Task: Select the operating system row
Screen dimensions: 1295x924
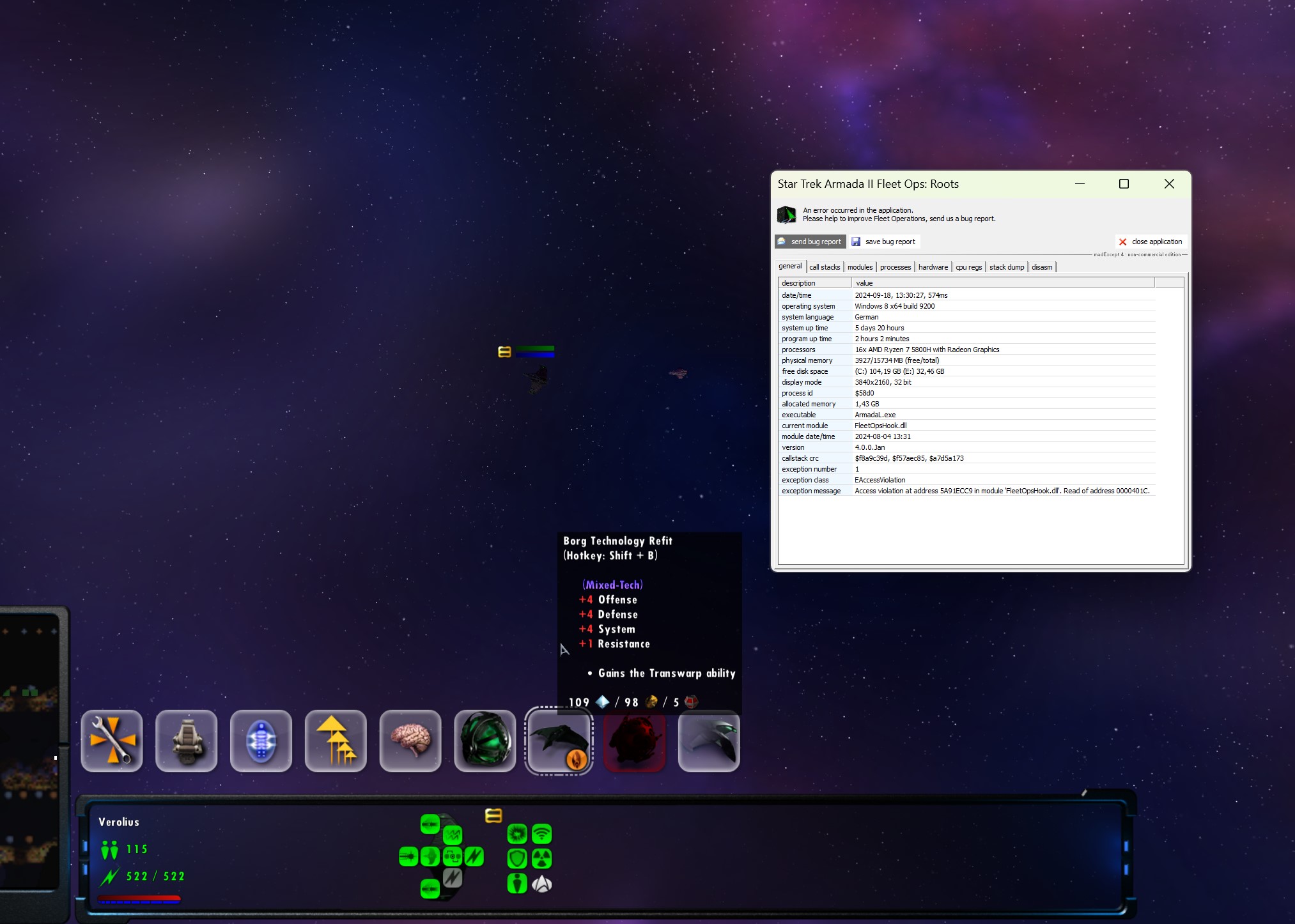Action: click(x=966, y=306)
